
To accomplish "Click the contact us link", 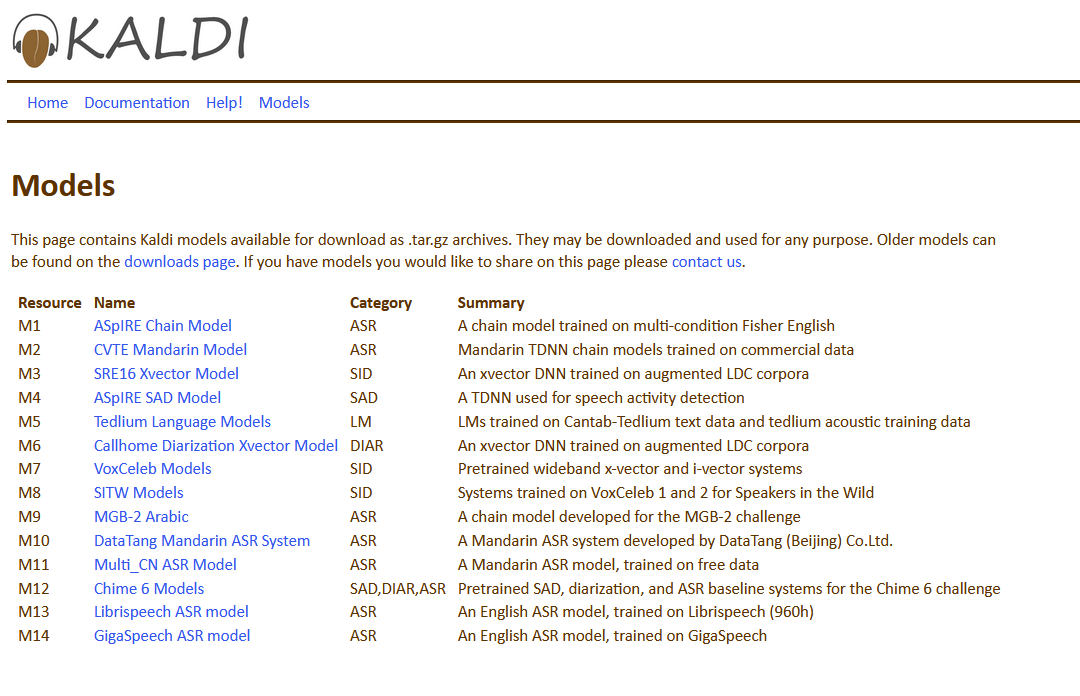I will (707, 262).
